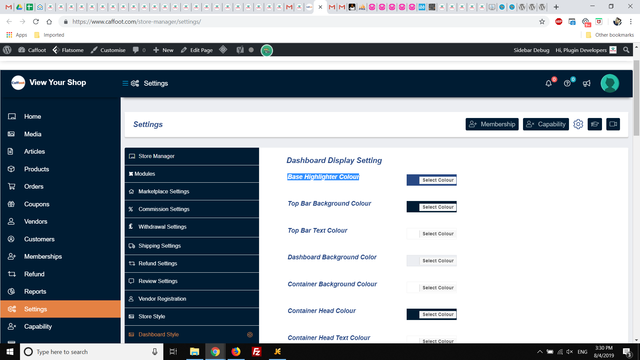Open the video tutorial icon button
640x360 pixels.
click(613, 124)
